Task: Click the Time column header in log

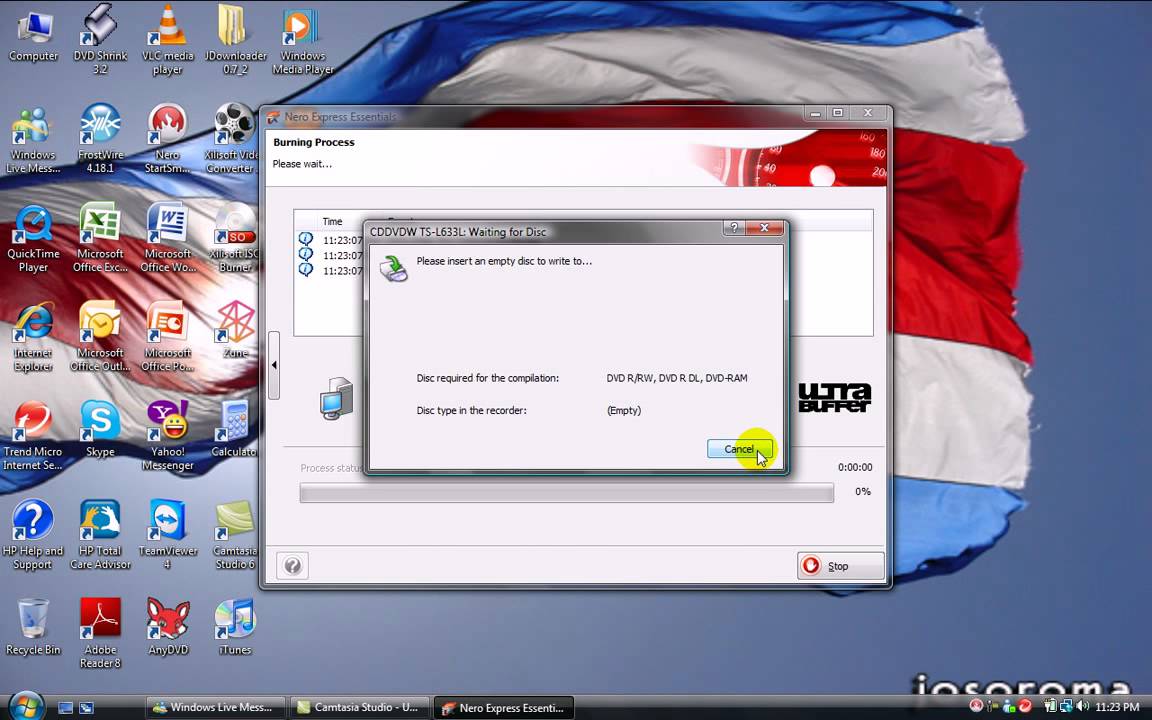Action: pyautogui.click(x=332, y=221)
